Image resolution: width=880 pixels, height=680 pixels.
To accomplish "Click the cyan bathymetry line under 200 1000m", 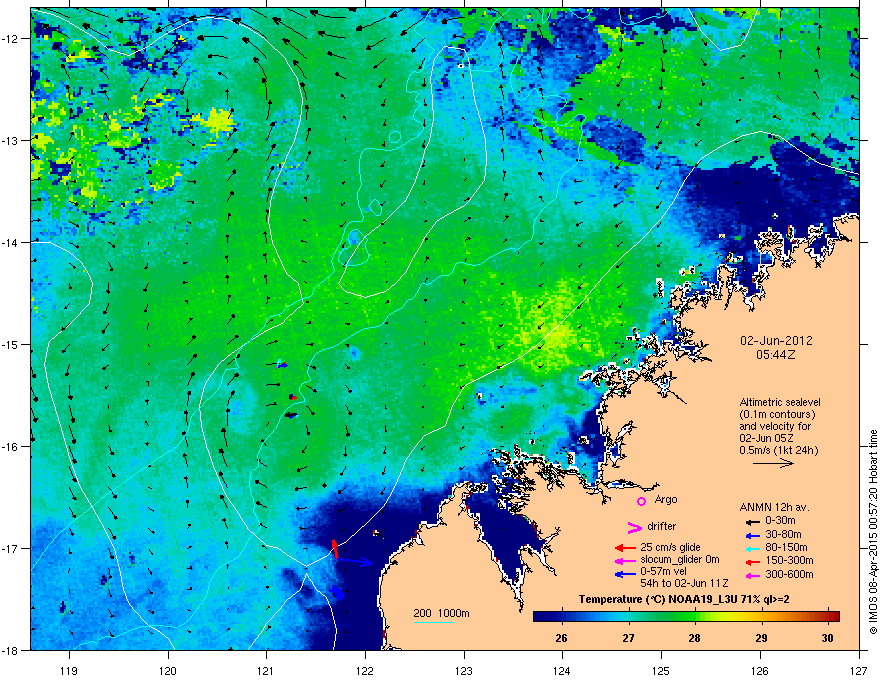I will pyautogui.click(x=434, y=623).
